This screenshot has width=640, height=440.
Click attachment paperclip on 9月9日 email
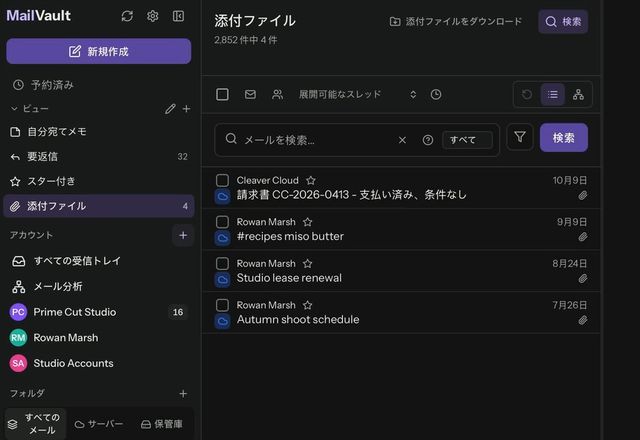pos(583,237)
